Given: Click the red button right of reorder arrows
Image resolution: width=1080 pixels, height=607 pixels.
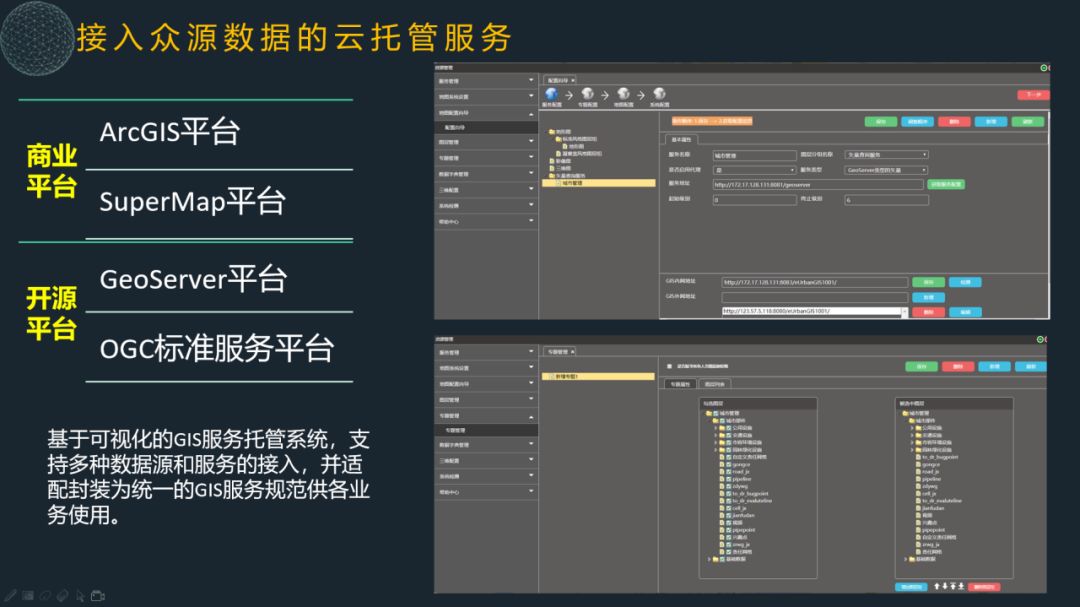Looking at the screenshot, I should pyautogui.click(x=984, y=587).
